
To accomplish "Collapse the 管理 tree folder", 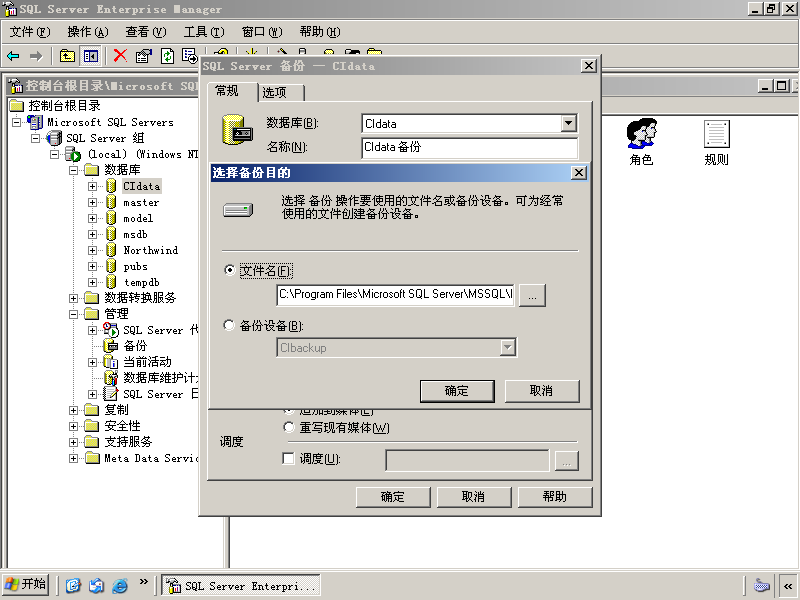I will click(73, 314).
